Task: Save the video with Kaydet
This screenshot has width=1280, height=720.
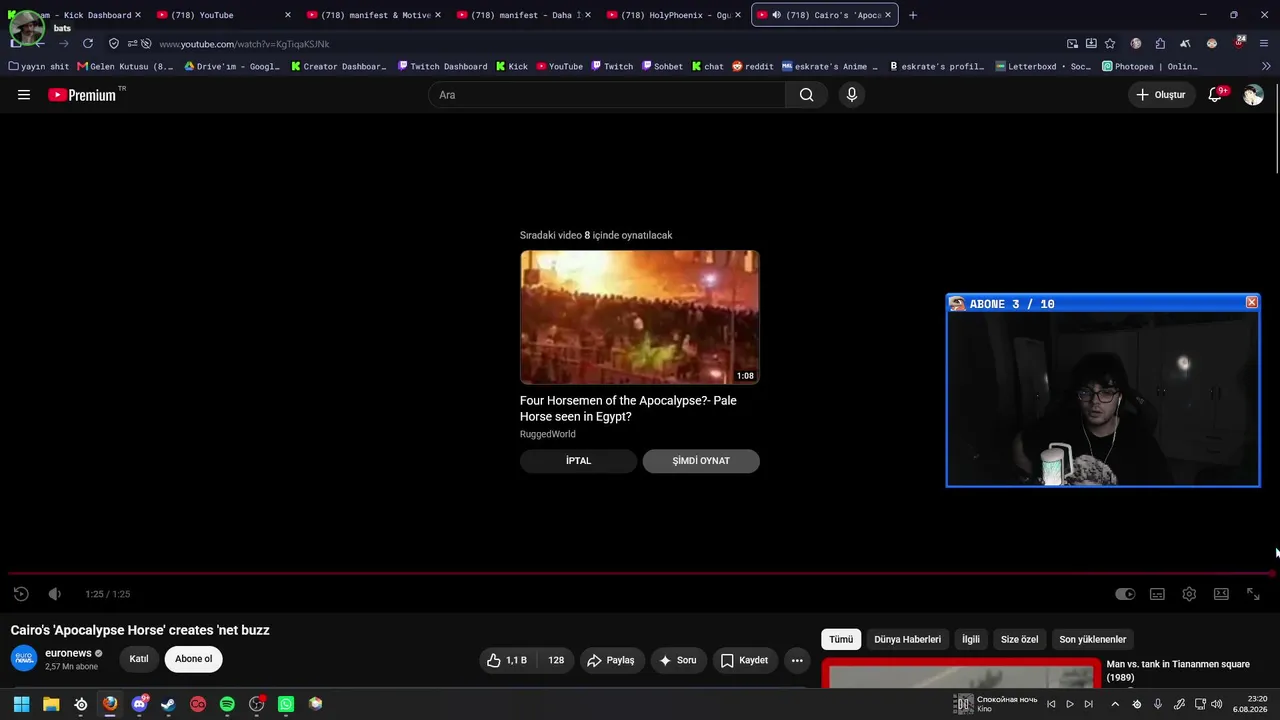Action: pyautogui.click(x=744, y=660)
